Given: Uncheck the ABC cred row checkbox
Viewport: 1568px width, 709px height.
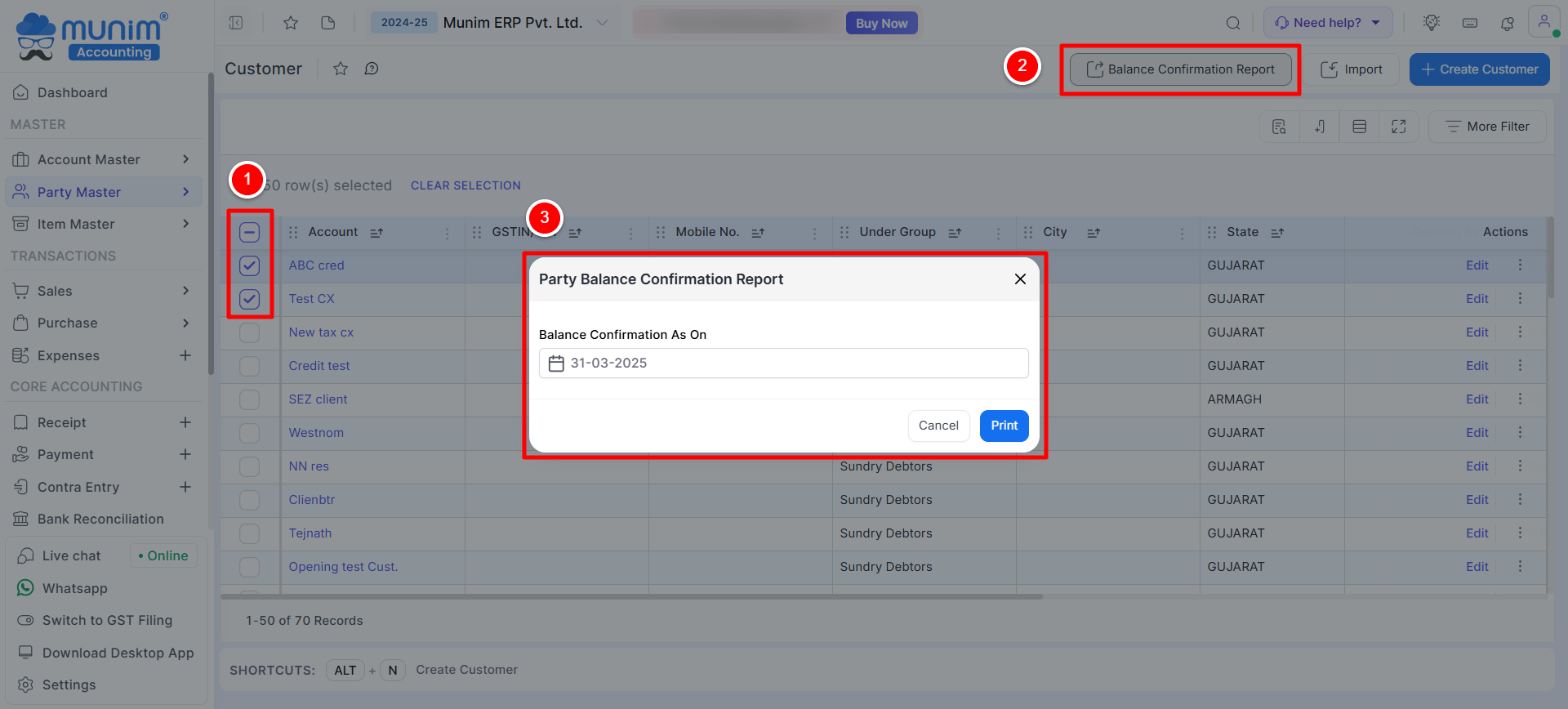Looking at the screenshot, I should pos(250,265).
